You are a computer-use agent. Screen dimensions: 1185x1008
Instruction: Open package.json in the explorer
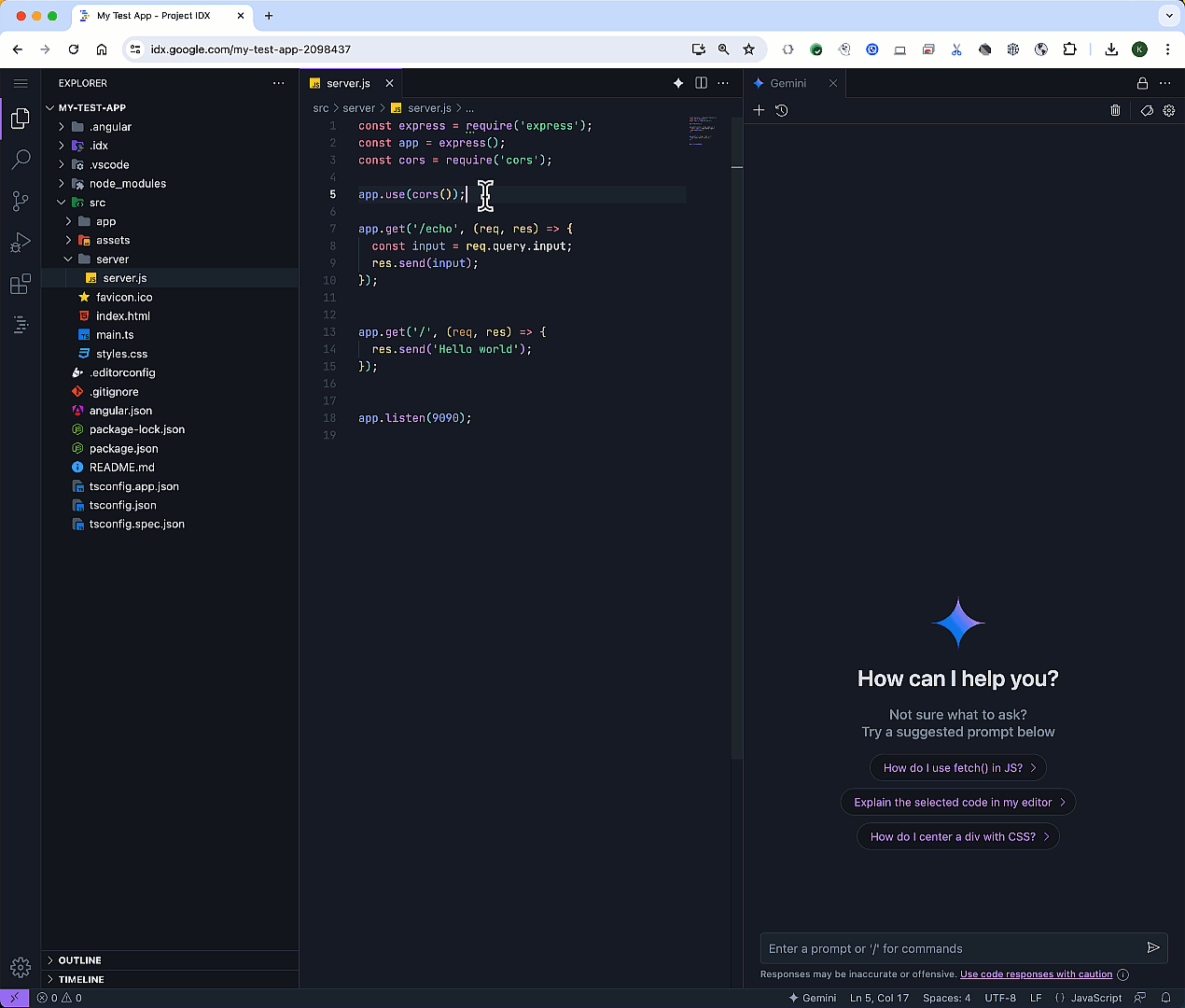(x=124, y=449)
